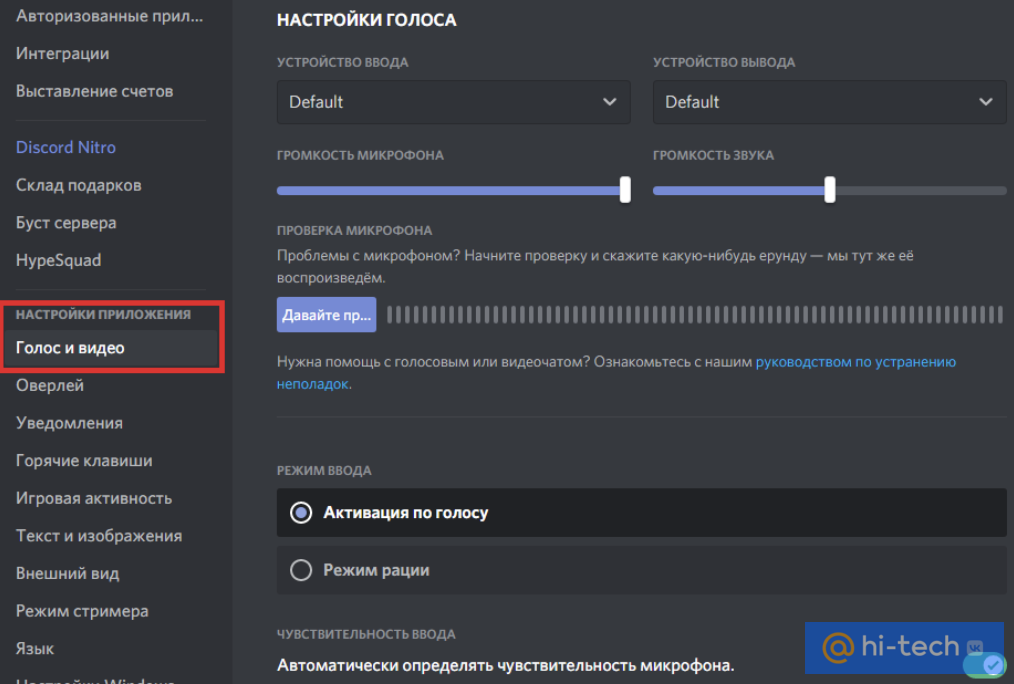Click the 'РЕЖИМ ВВОДА' section label
1014x684 pixels.
click(x=324, y=471)
